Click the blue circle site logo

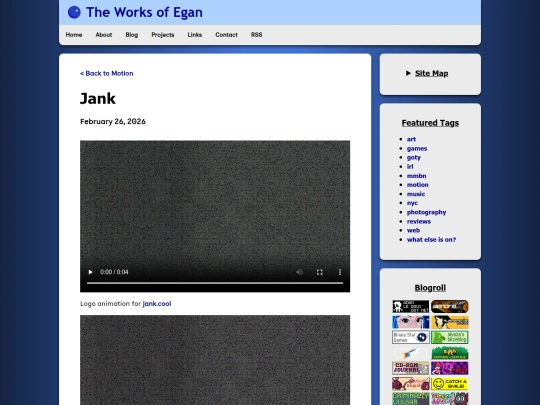74,12
